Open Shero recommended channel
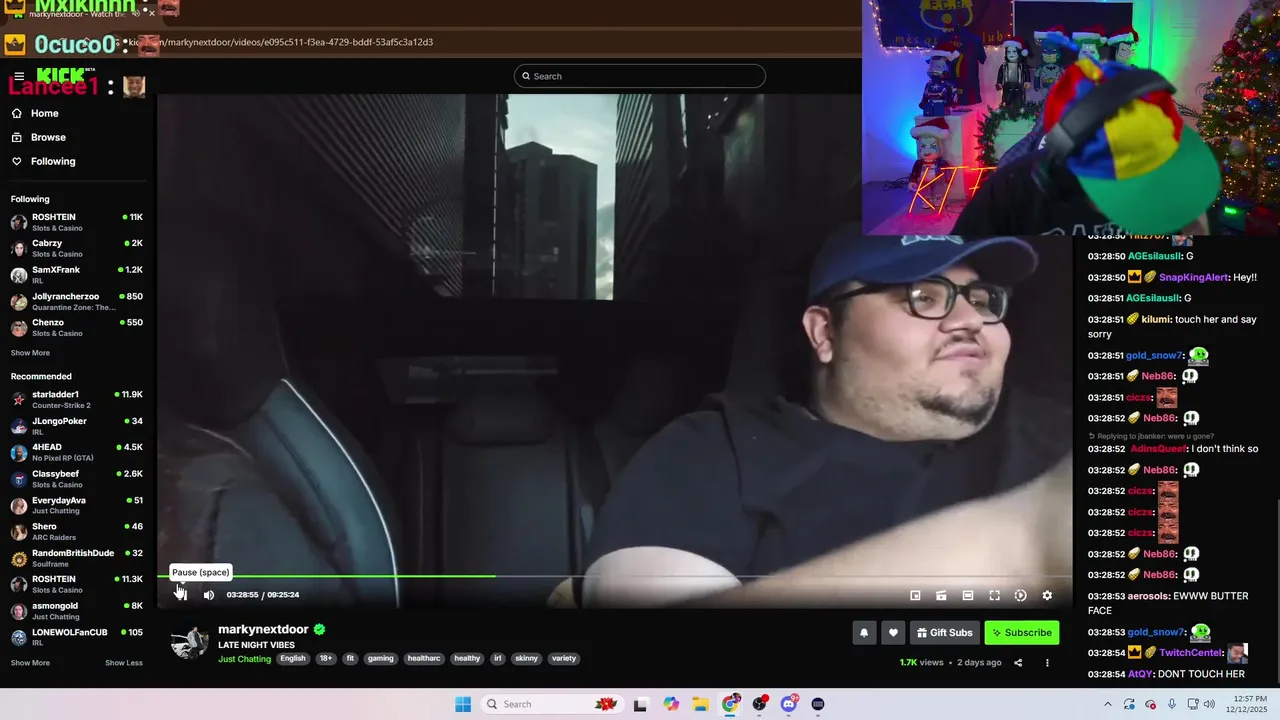The width and height of the screenshot is (1280, 720). [77, 532]
